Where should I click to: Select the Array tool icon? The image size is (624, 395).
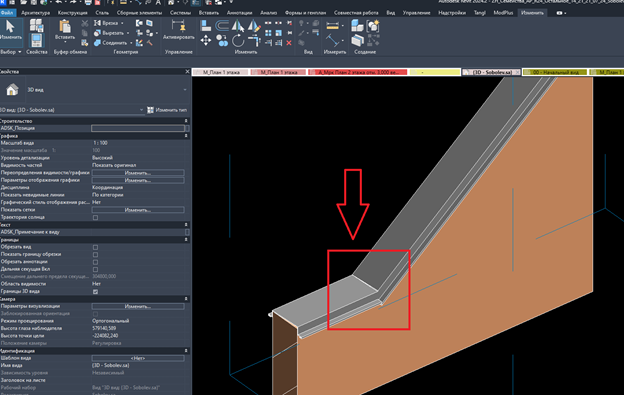(268, 33)
